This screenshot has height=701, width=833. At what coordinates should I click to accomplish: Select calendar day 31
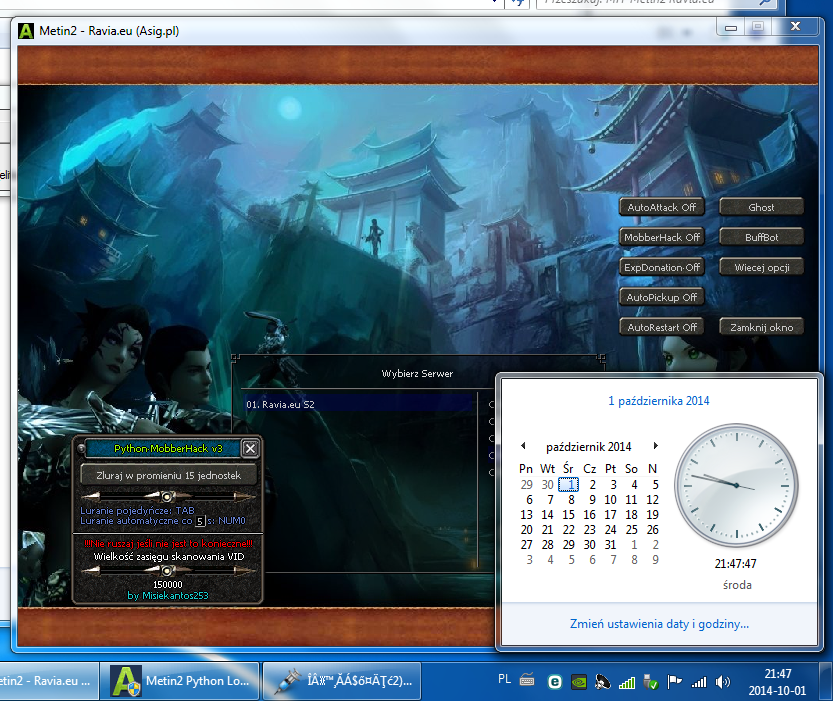tap(610, 544)
